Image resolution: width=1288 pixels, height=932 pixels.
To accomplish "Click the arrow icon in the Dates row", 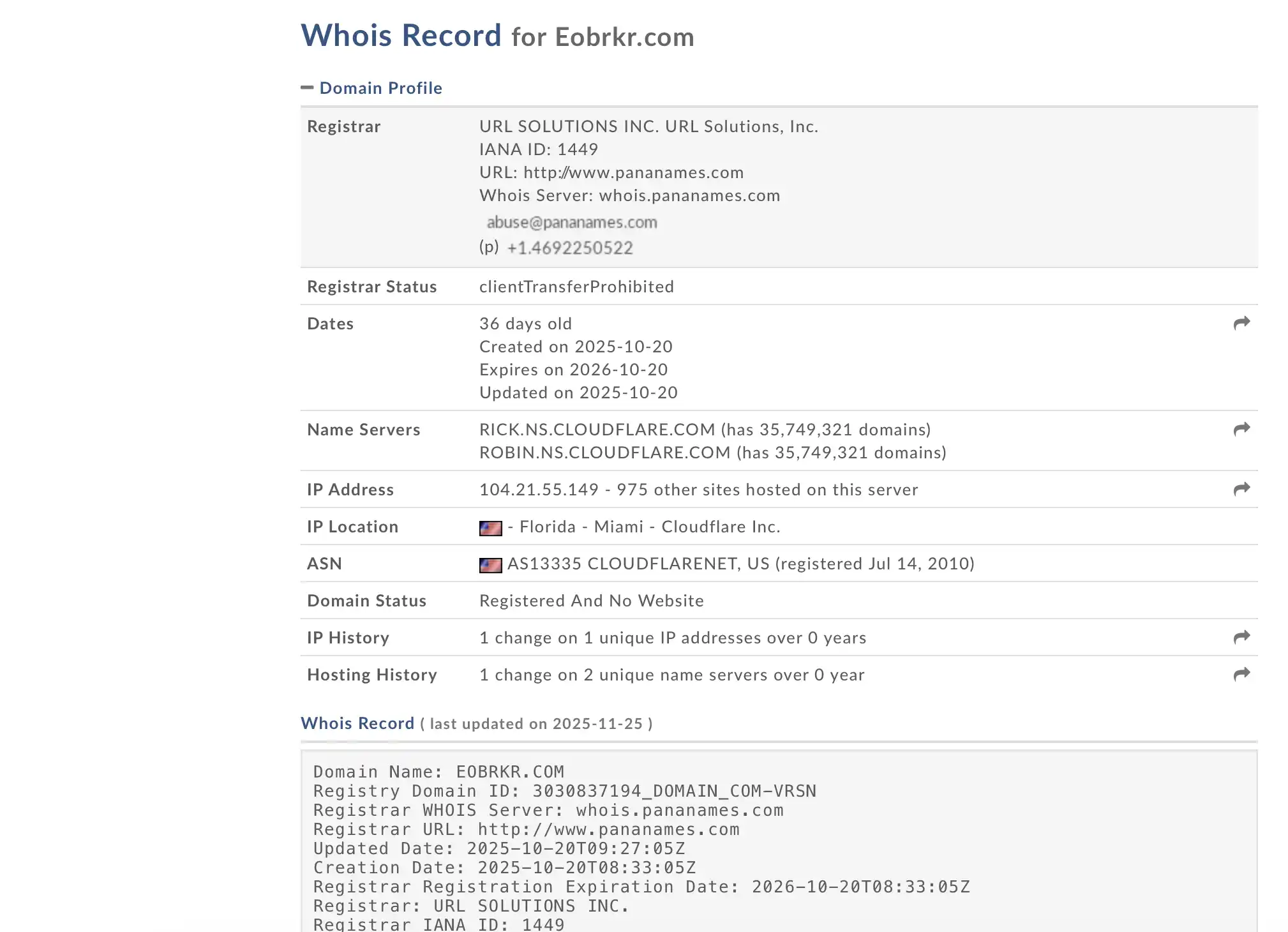I will point(1241,323).
